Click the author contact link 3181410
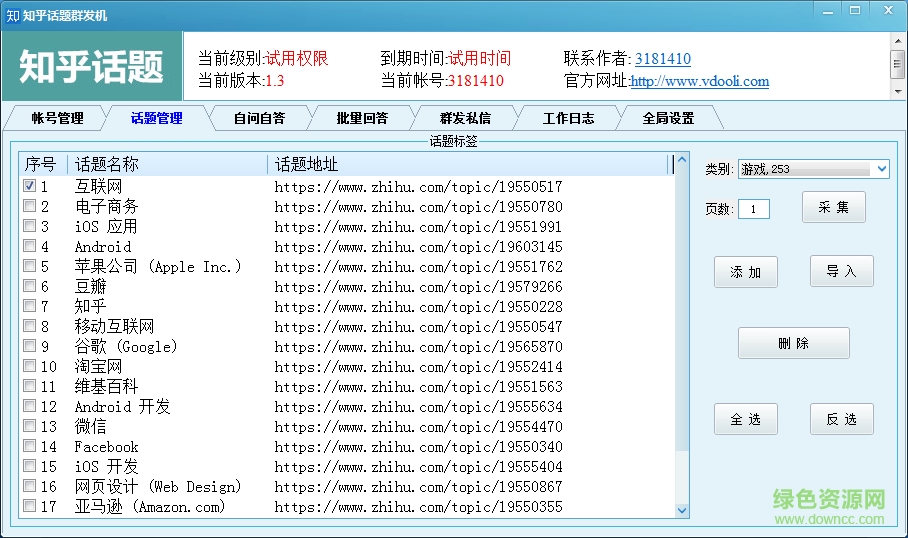This screenshot has height=538, width=908. 662,59
